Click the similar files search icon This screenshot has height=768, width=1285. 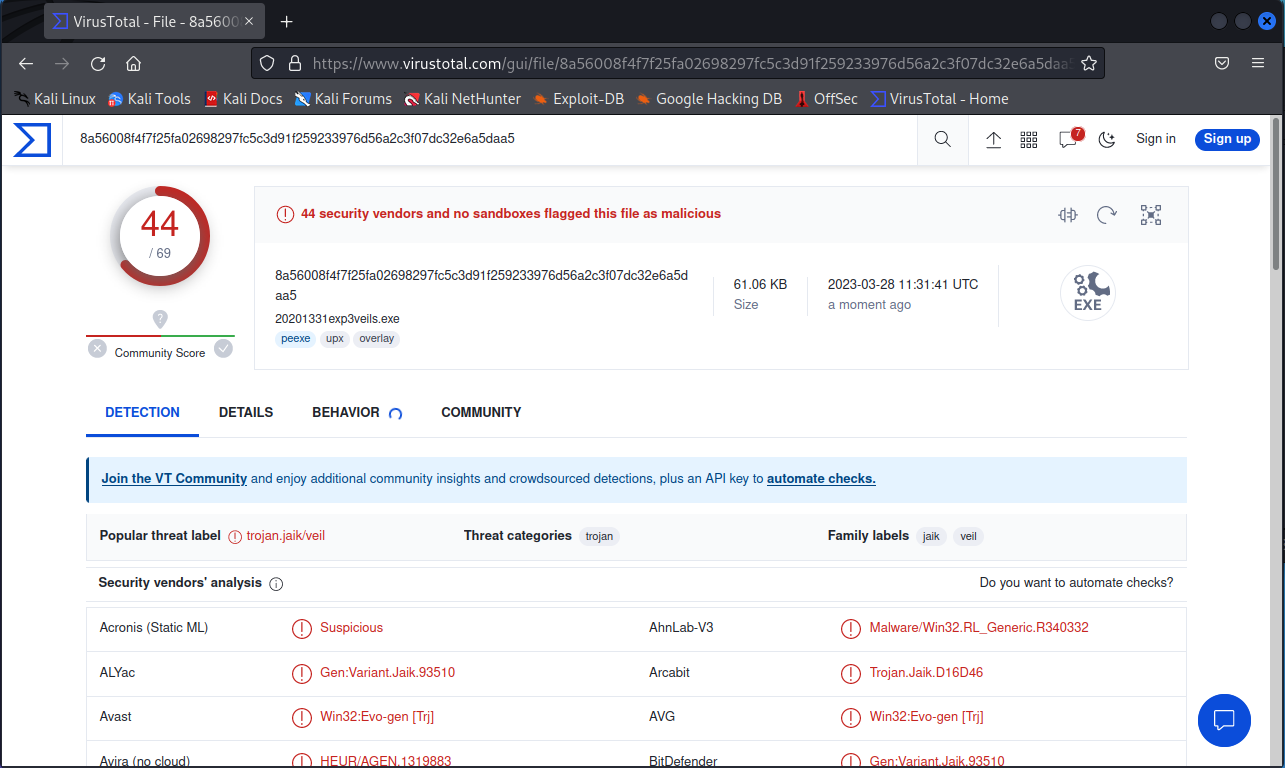coord(1068,214)
